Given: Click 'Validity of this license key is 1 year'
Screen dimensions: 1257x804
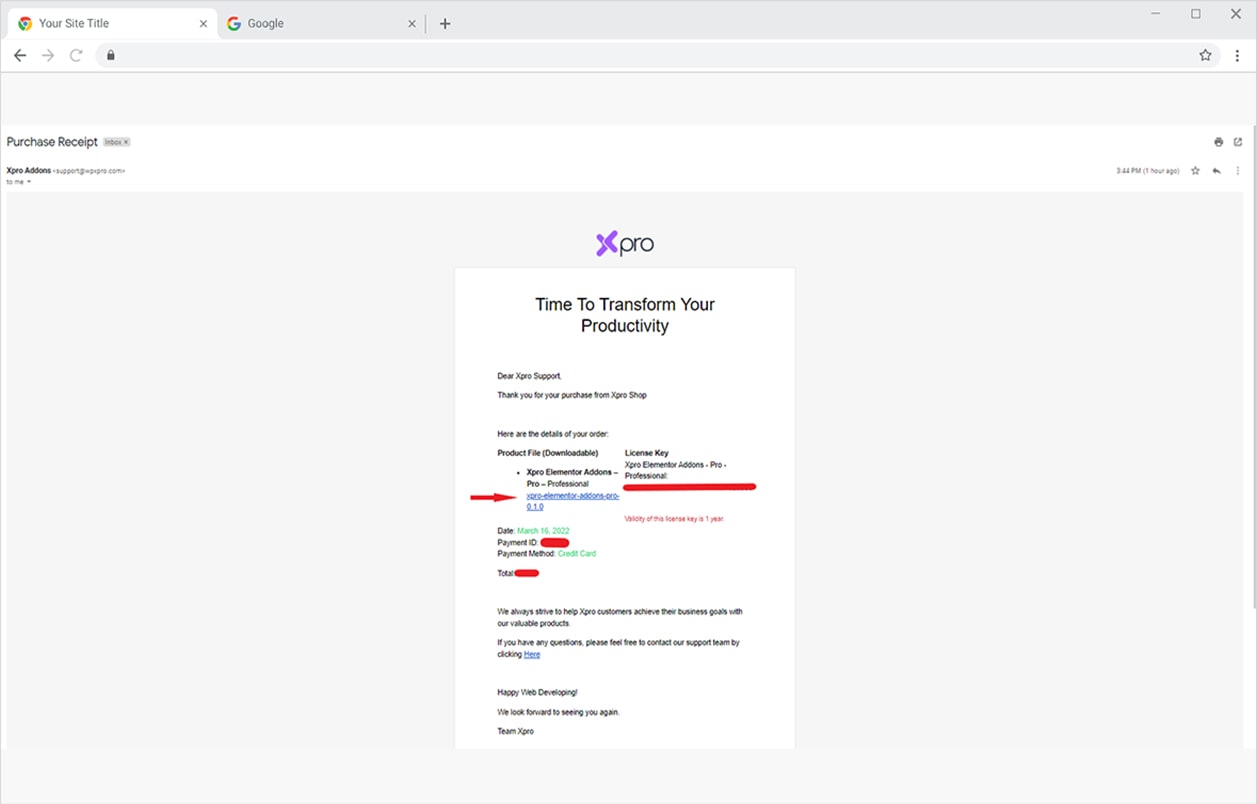Looking at the screenshot, I should tap(674, 519).
